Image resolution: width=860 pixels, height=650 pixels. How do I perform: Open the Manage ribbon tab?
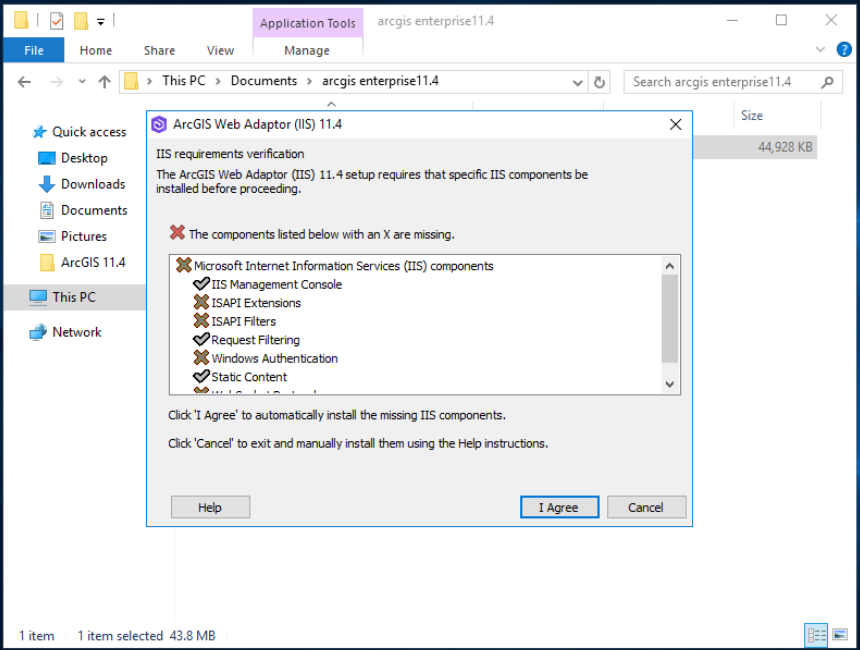point(307,50)
